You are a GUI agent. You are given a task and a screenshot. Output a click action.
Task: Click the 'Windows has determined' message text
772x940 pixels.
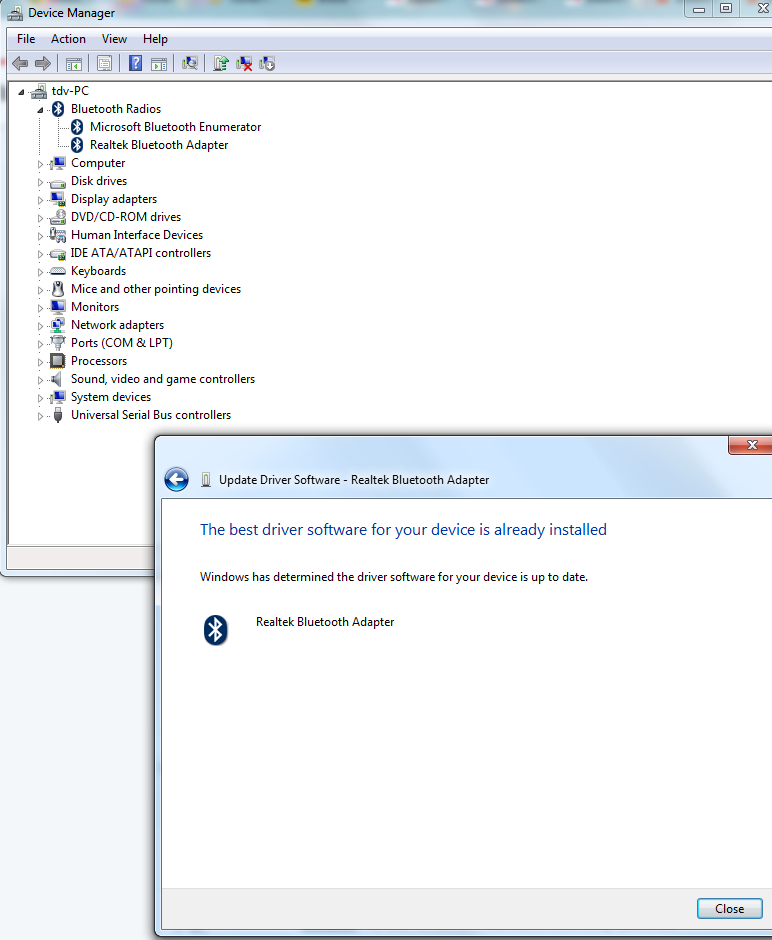394,577
